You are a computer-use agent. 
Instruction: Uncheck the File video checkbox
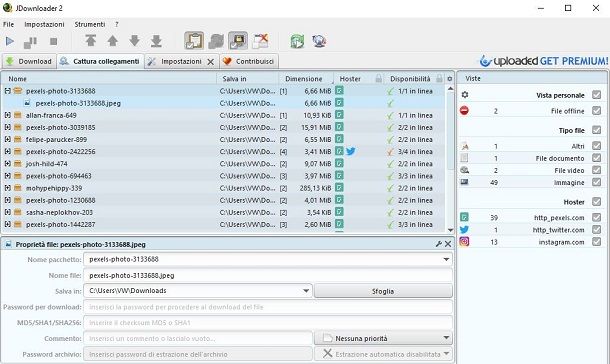coord(596,170)
